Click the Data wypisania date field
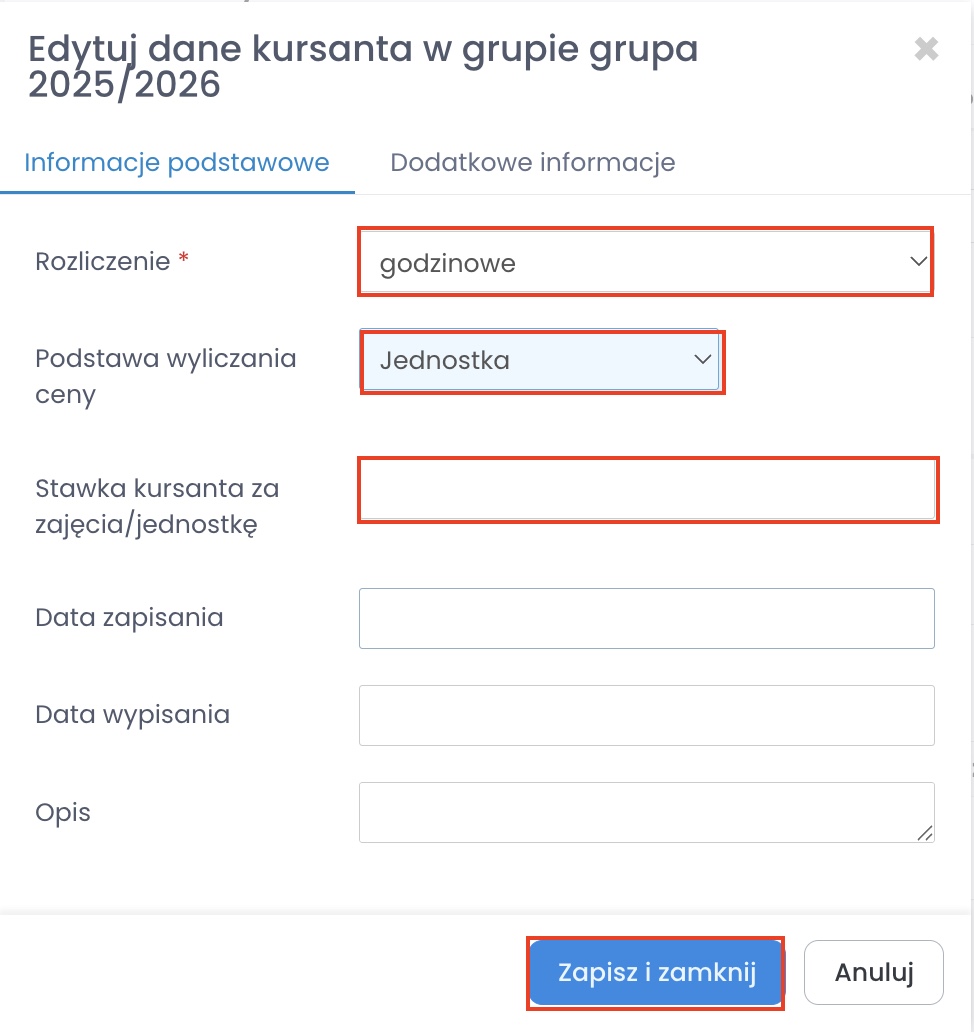This screenshot has height=1032, width=974. pos(646,715)
